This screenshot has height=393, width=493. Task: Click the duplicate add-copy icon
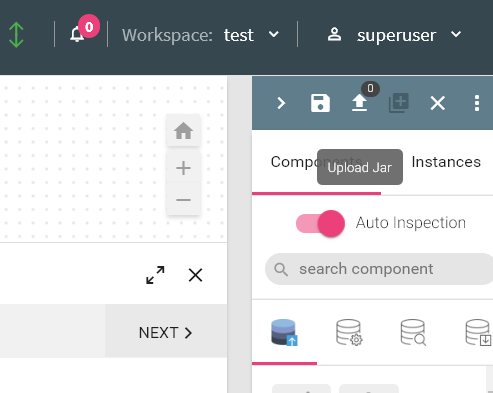pos(399,103)
